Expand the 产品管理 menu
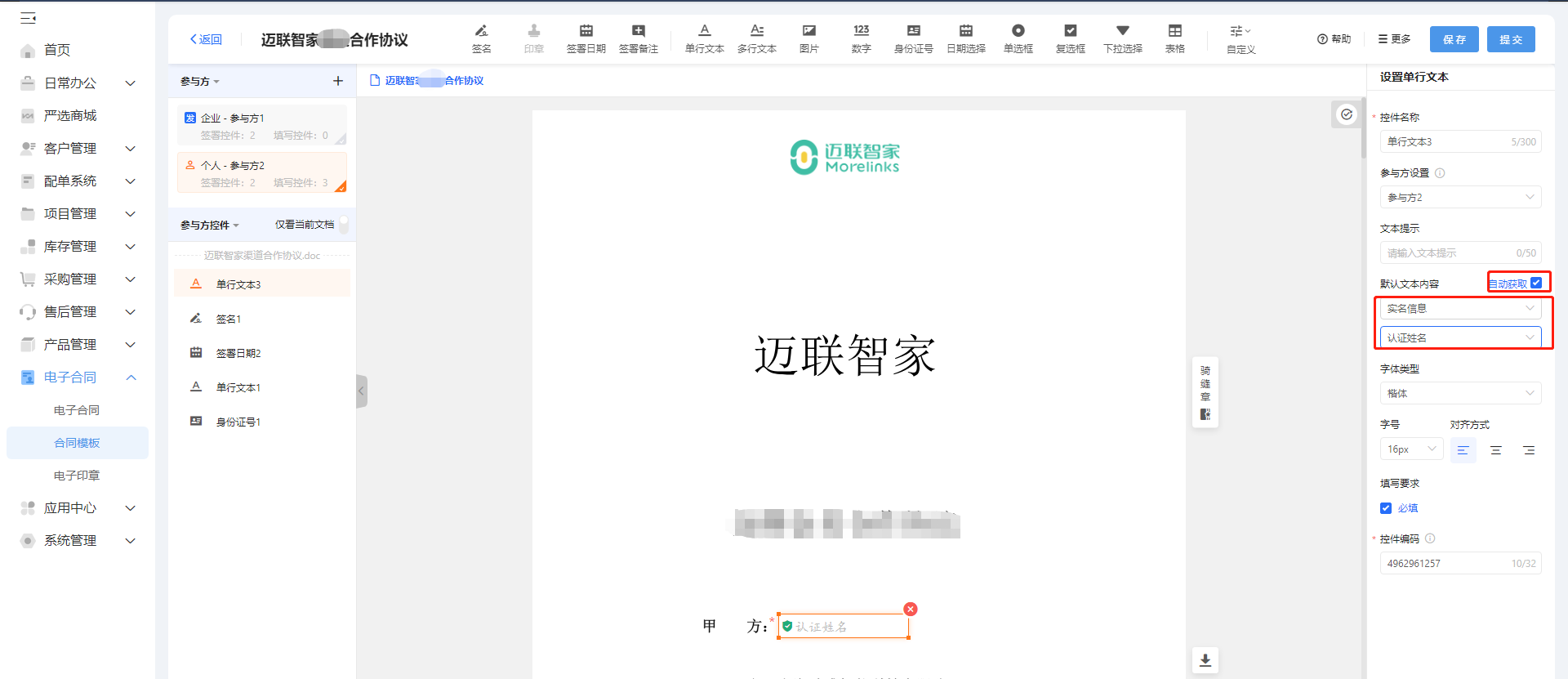This screenshot has height=679, width=1568. click(x=78, y=344)
